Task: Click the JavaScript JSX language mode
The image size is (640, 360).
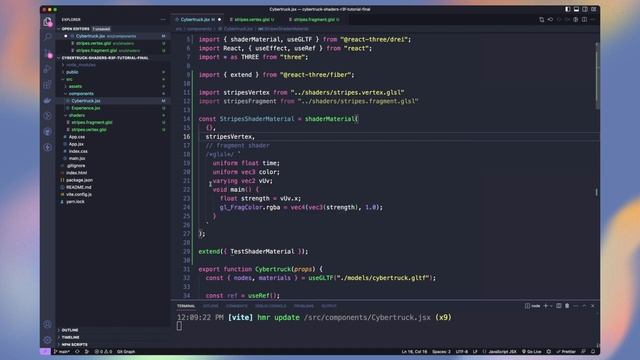Action: pos(502,351)
